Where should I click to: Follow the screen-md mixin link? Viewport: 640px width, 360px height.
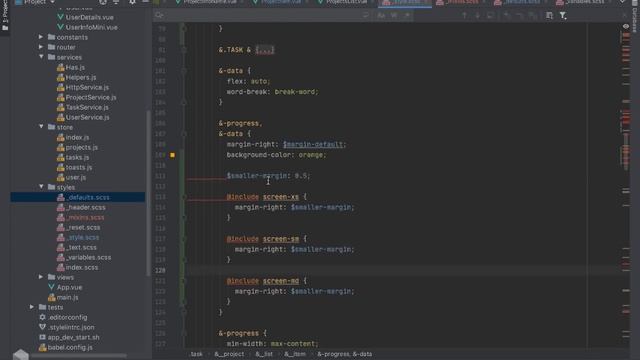[x=281, y=281]
